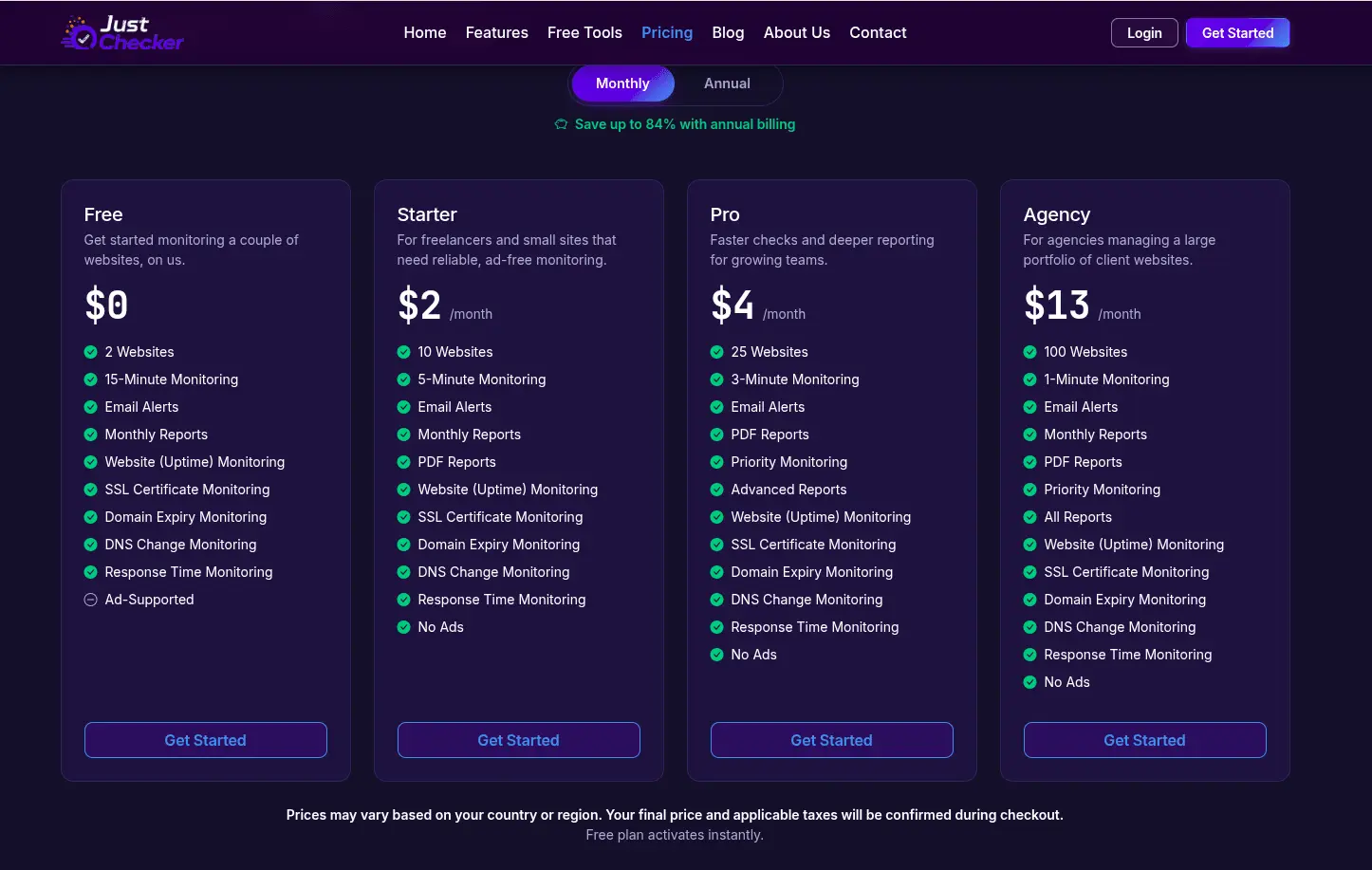The image size is (1372, 870).
Task: Click the Just Checker logo
Action: pyautogui.click(x=122, y=33)
